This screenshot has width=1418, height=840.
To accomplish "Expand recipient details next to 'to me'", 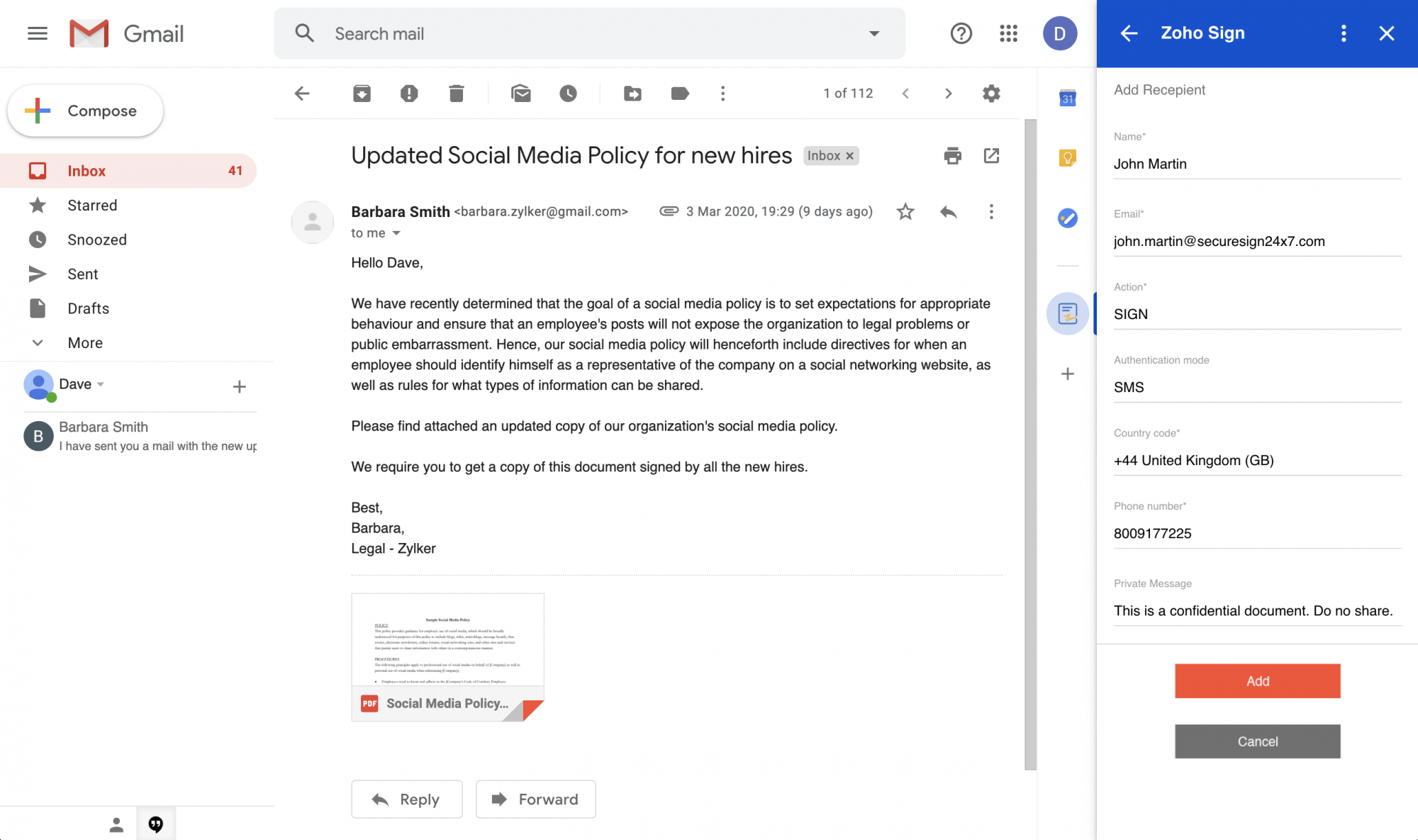I will pos(396,233).
